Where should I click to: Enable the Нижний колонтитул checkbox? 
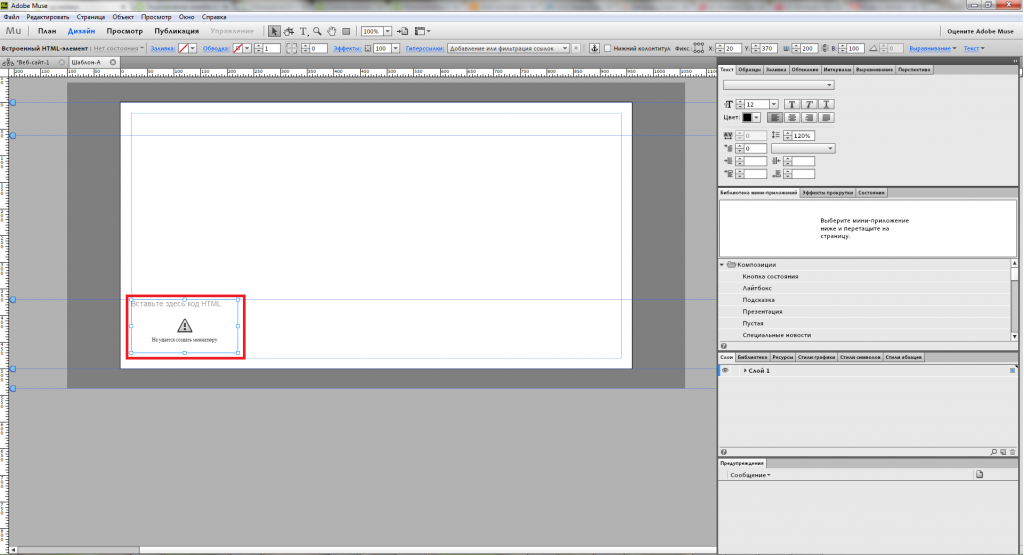pos(609,48)
